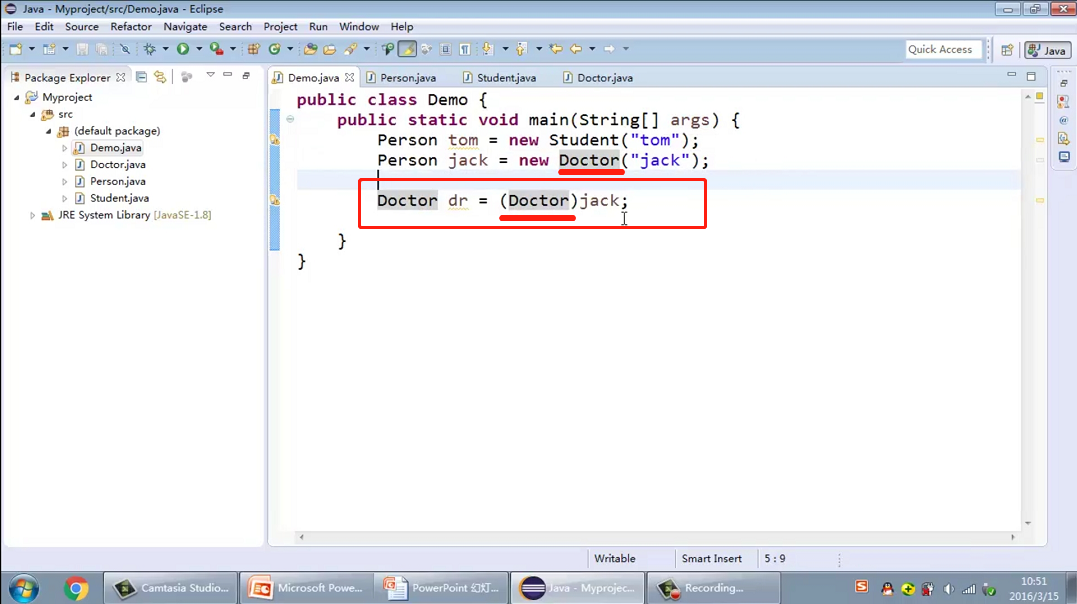Close the Package Explorer view
Screen dimensions: 1077x604
121,78
